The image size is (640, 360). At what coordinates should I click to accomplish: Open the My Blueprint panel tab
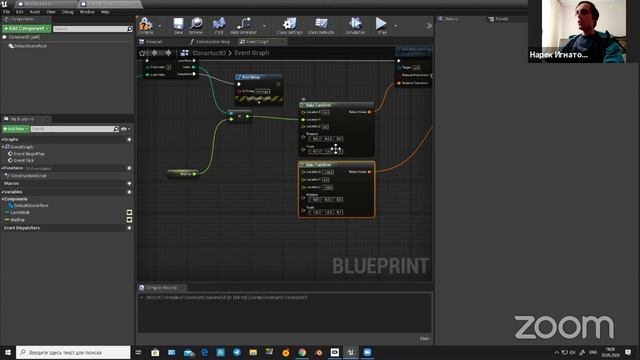(21, 119)
